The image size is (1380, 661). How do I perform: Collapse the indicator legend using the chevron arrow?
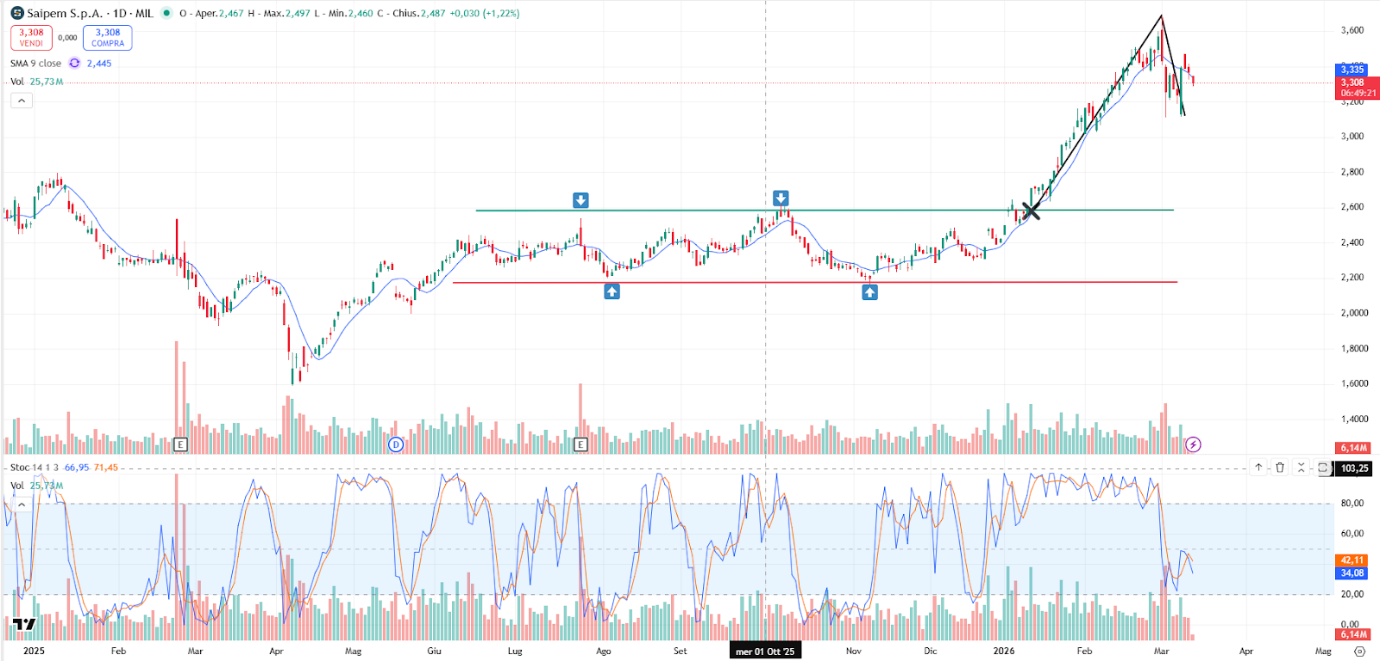pyautogui.click(x=21, y=100)
